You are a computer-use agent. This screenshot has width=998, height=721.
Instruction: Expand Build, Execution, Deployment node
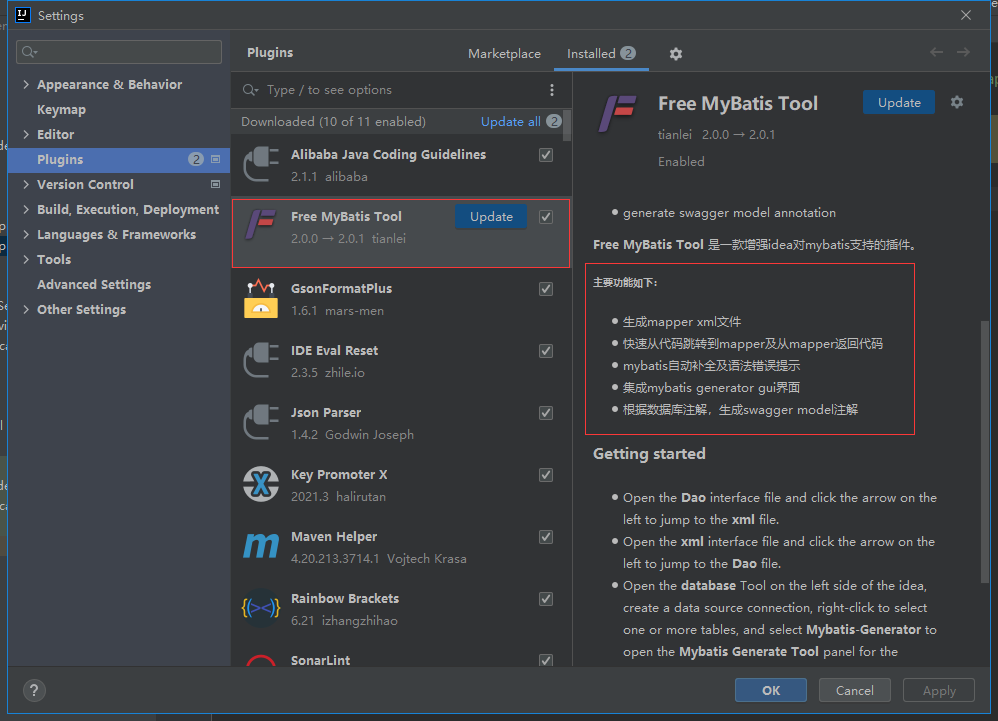(x=25, y=209)
